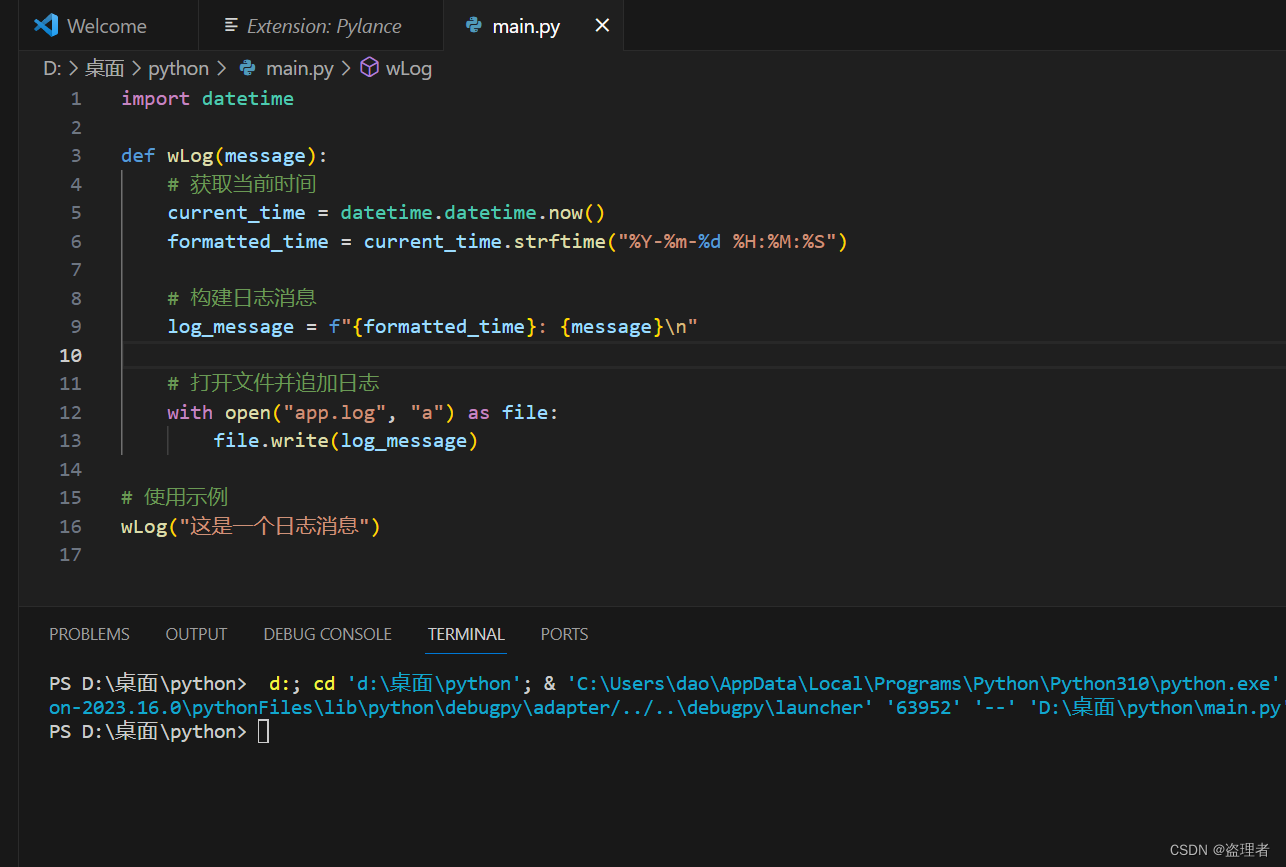Viewport: 1286px width, 867px height.
Task: Open the 桌面 breadcrumb folder
Action: click(105, 68)
